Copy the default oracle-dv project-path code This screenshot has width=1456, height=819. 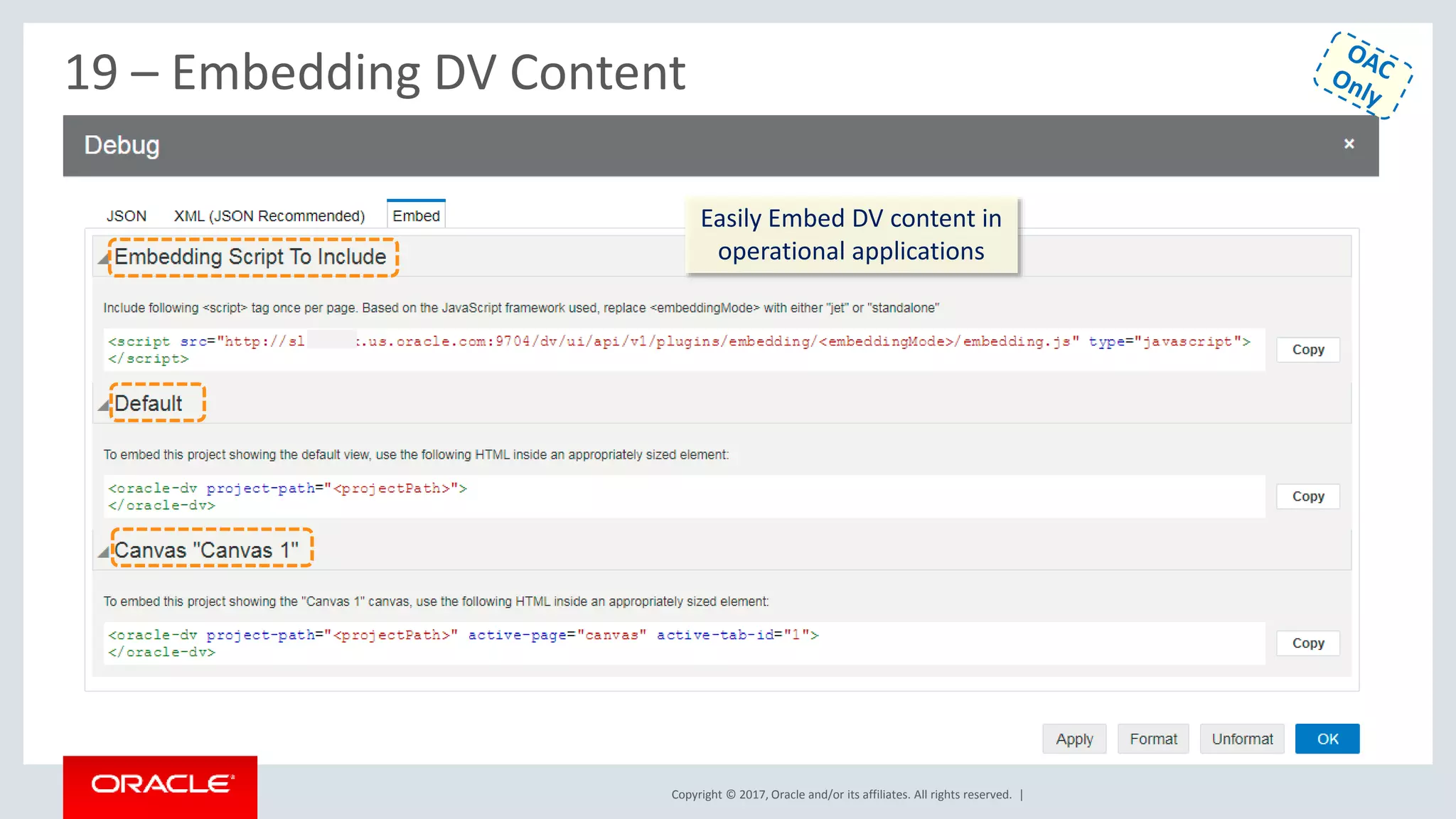click(x=1308, y=496)
